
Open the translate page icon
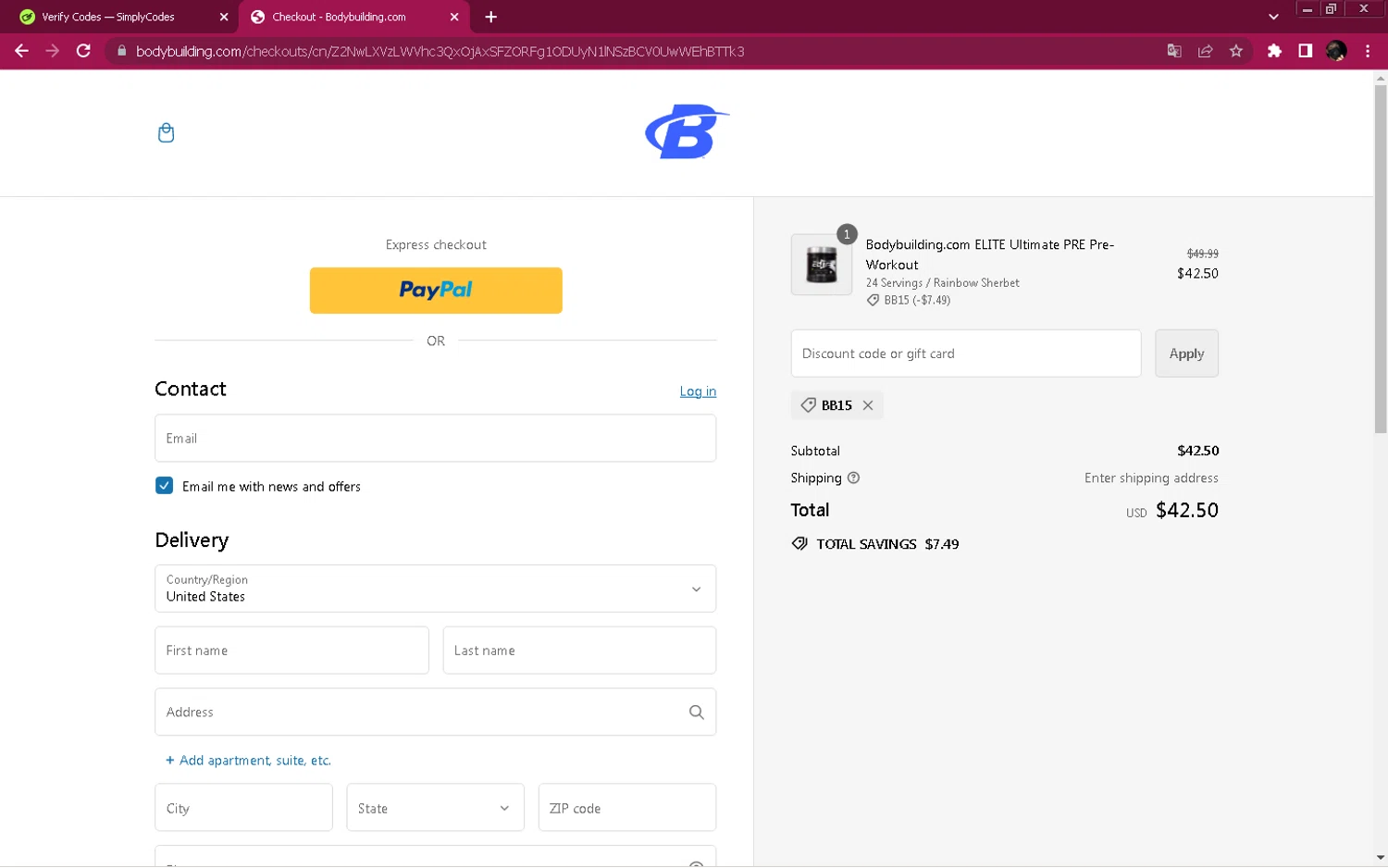[1174, 51]
